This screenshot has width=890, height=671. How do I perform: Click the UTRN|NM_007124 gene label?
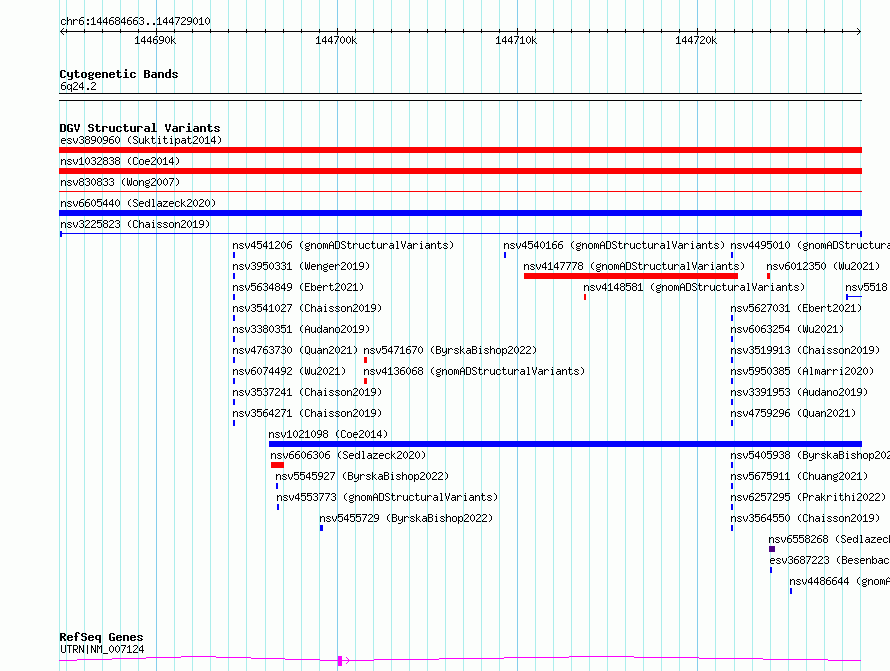[x=102, y=649]
